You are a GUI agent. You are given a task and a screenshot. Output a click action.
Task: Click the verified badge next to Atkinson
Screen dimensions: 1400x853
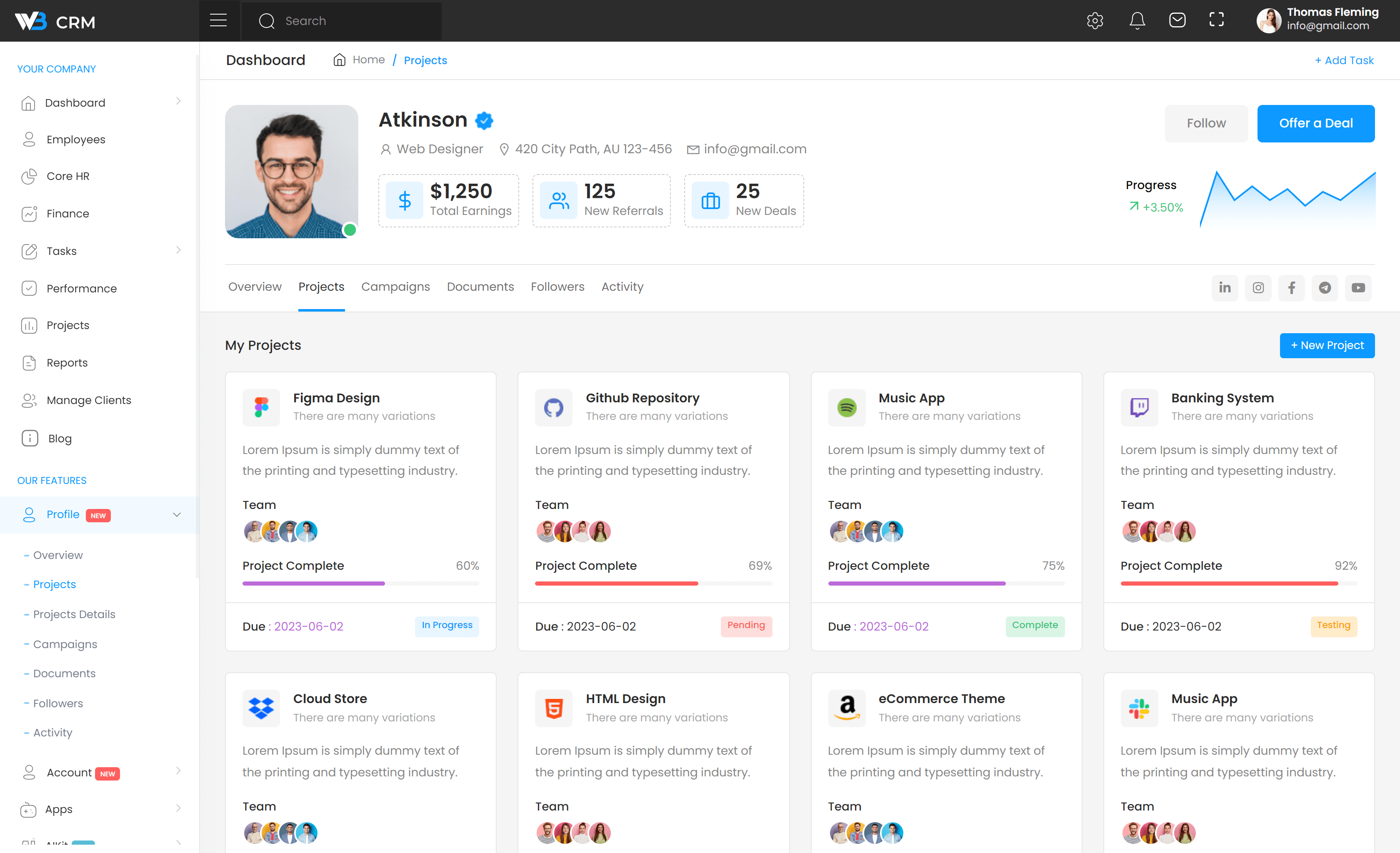(483, 120)
